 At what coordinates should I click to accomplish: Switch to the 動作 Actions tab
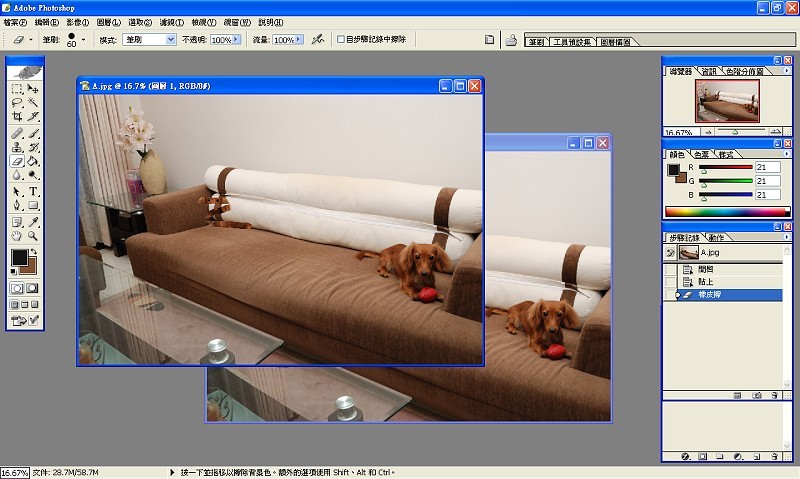tap(716, 237)
